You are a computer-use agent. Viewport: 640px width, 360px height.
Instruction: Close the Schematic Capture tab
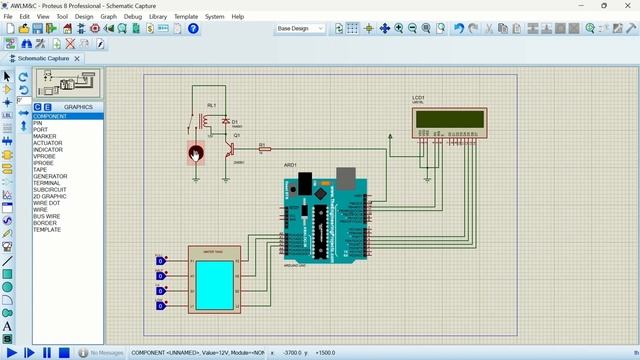point(77,58)
